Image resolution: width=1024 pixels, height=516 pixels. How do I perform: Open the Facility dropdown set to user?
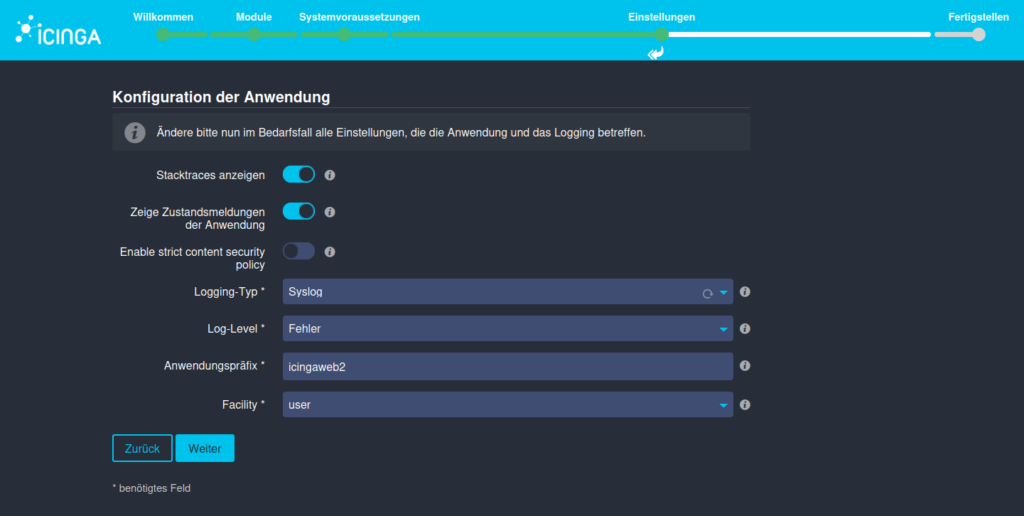(x=508, y=405)
